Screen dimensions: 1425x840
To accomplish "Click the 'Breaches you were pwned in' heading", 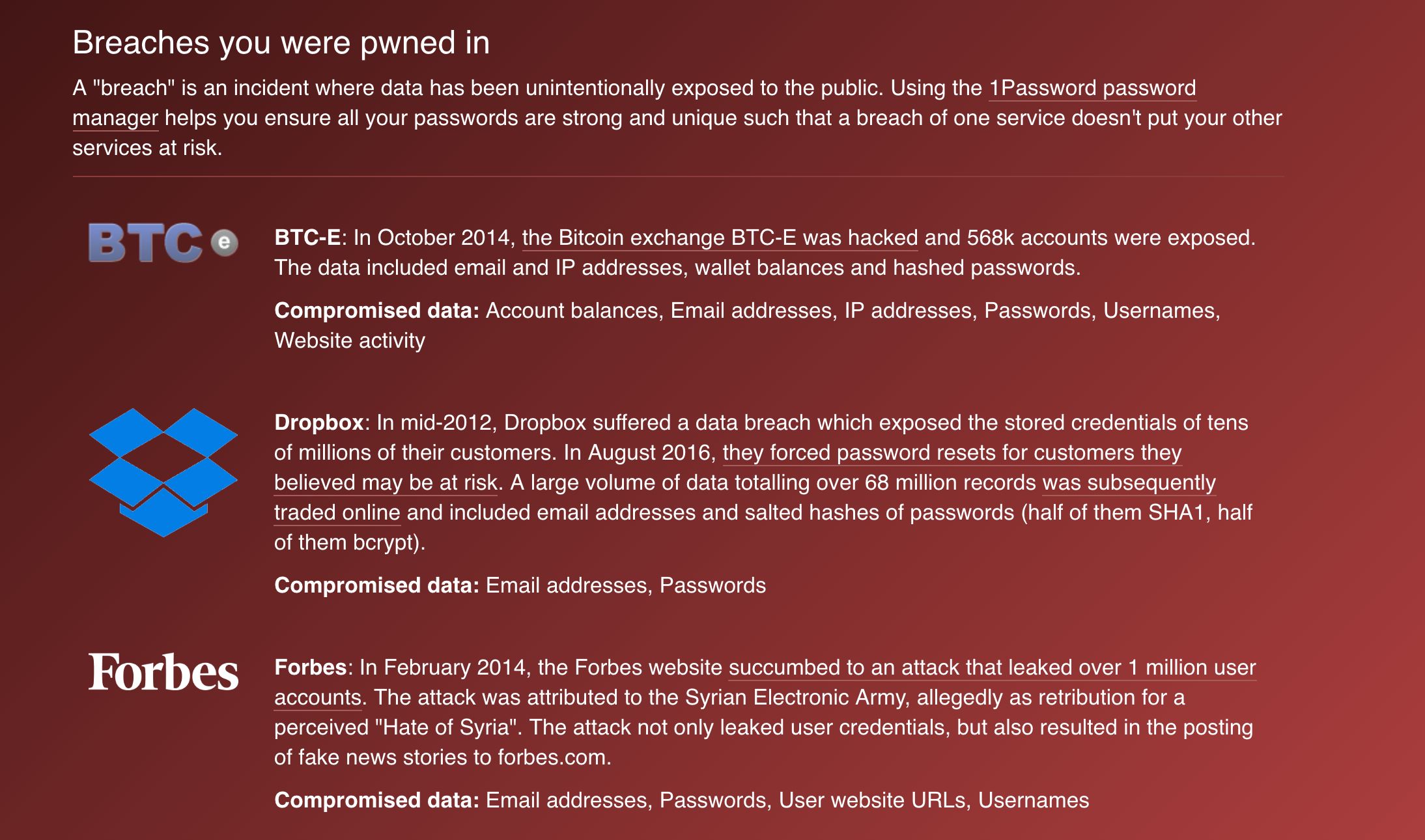I will 281,43.
